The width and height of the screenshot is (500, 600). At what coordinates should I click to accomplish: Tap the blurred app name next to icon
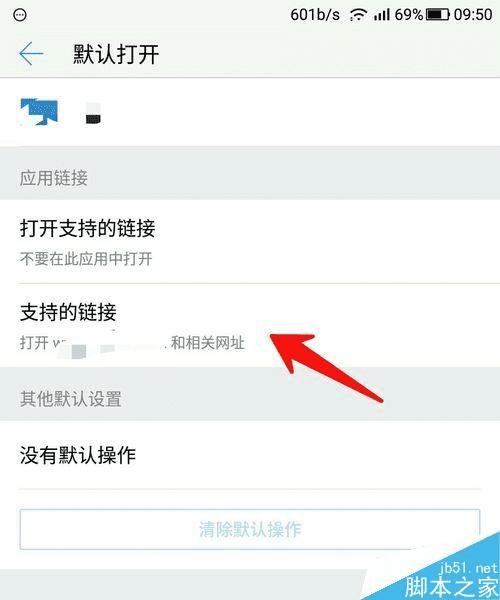pyautogui.click(x=93, y=113)
